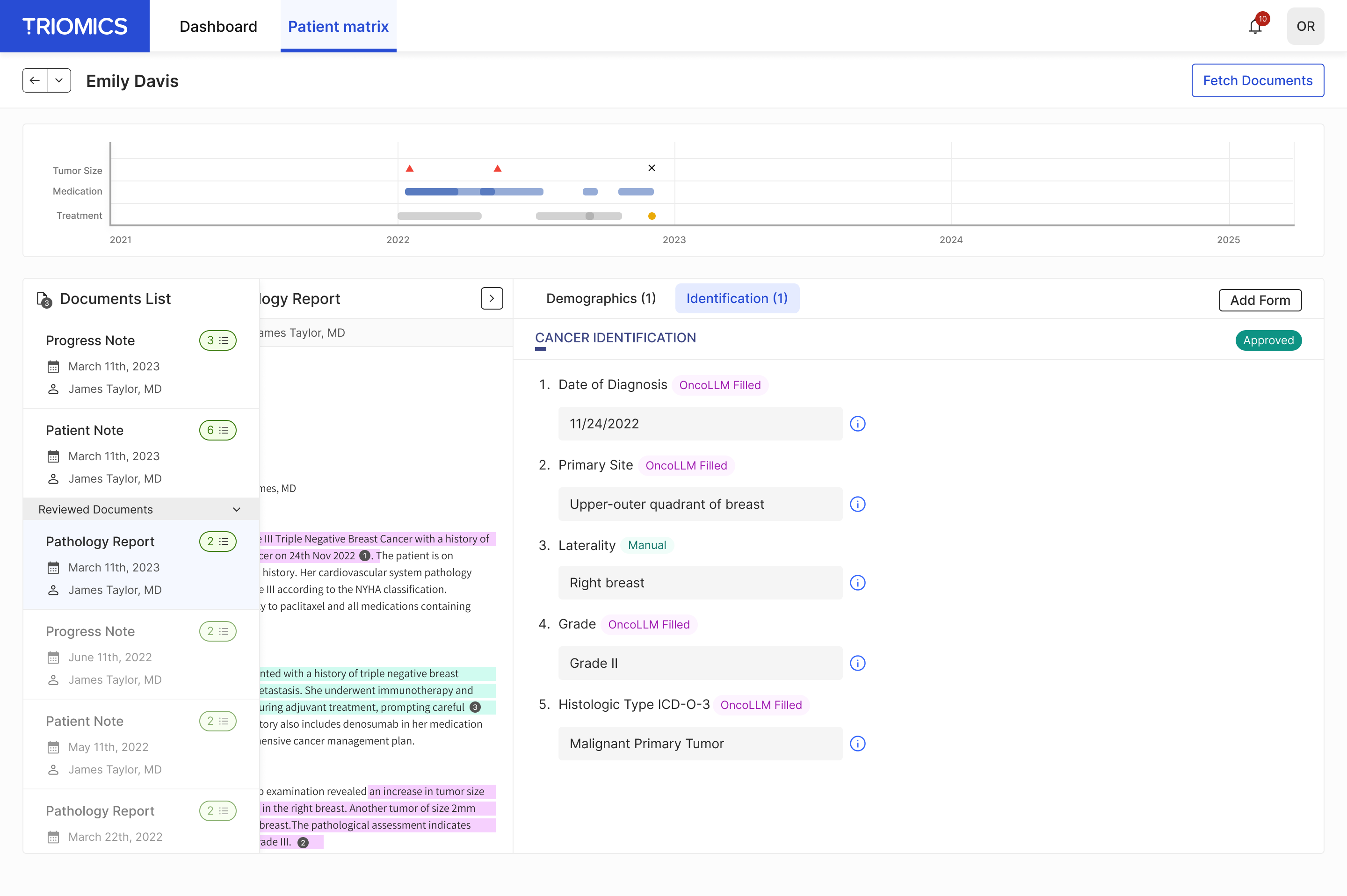Click the Primary Site field
The width and height of the screenshot is (1347, 896).
click(x=700, y=504)
